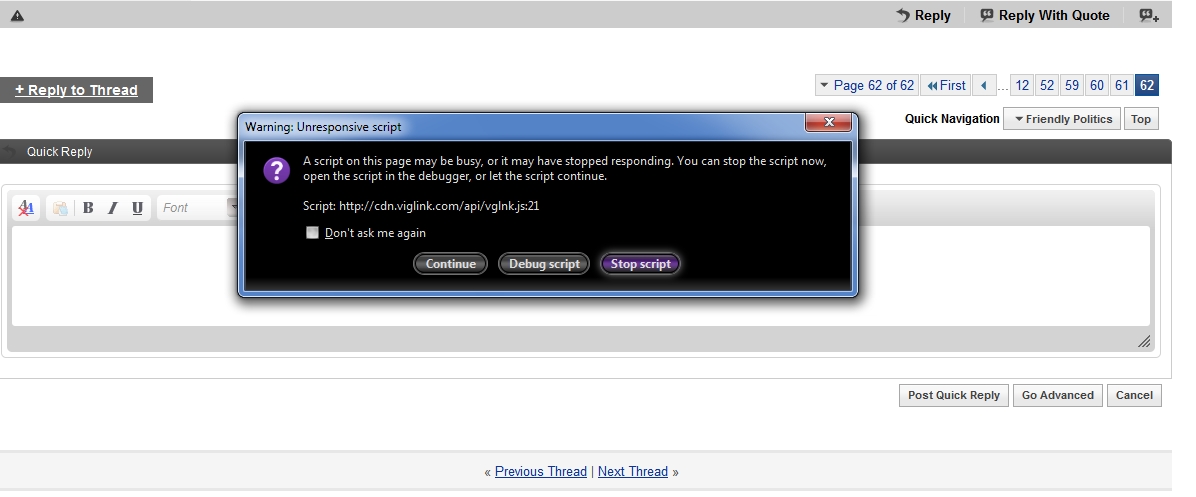Click Continue in the unresponsive script dialog

click(x=451, y=264)
